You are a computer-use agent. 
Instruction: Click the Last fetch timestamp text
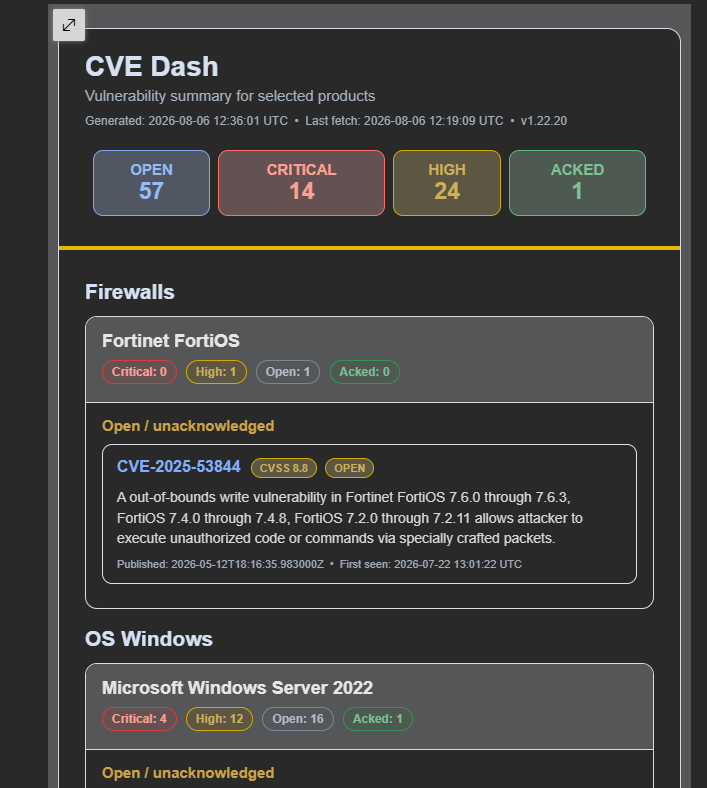coord(404,121)
